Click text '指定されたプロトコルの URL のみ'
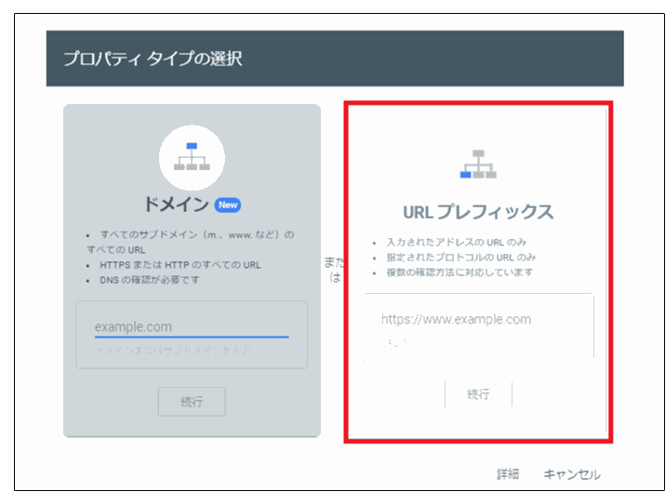Screen dimensions: 672x503 (x=461, y=257)
